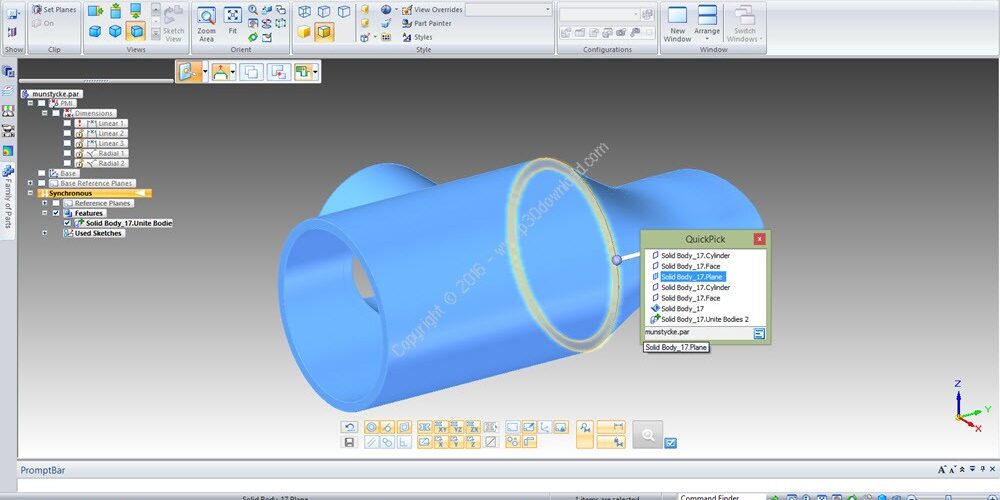Click the Sketch View icon
This screenshot has width=1000, height=500.
click(173, 24)
